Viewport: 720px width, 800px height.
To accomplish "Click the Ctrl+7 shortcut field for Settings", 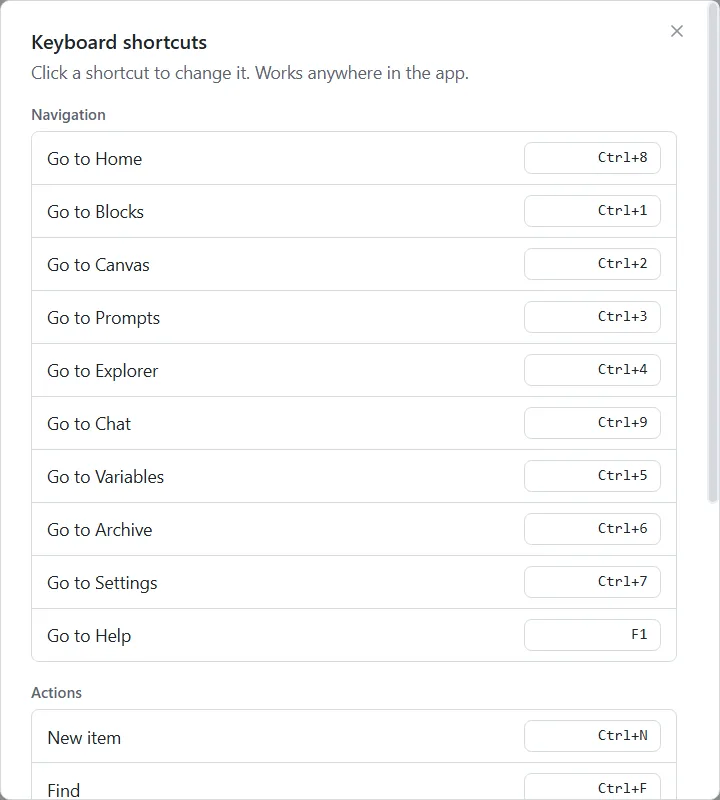I will [592, 583].
